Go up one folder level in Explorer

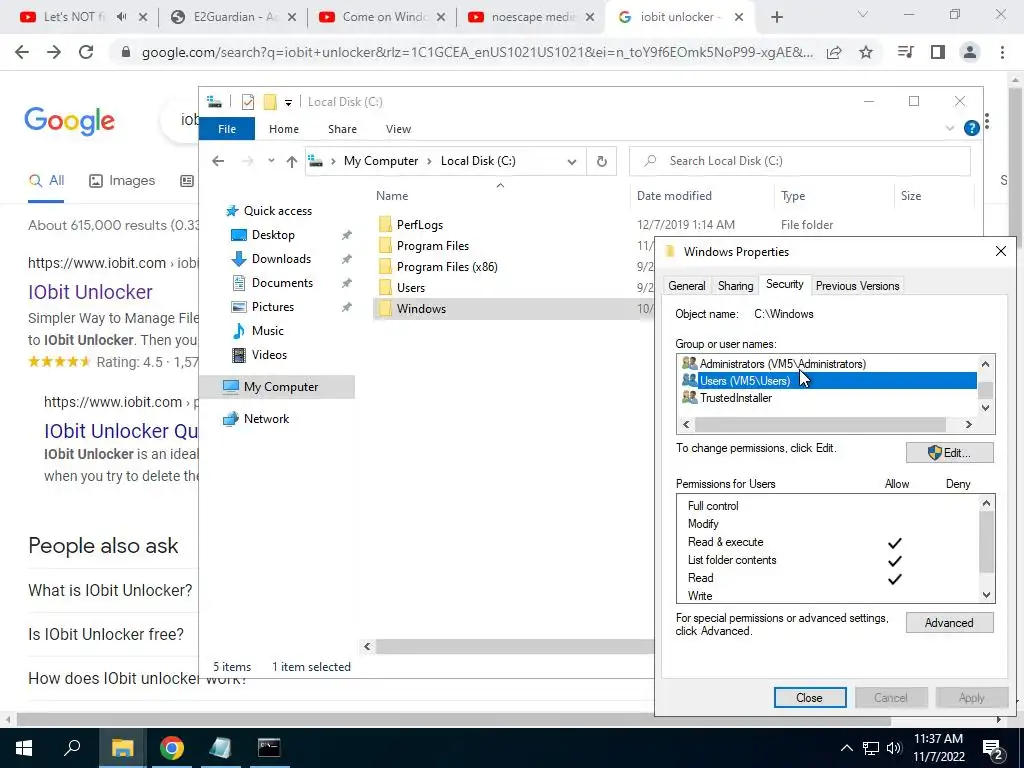292,161
